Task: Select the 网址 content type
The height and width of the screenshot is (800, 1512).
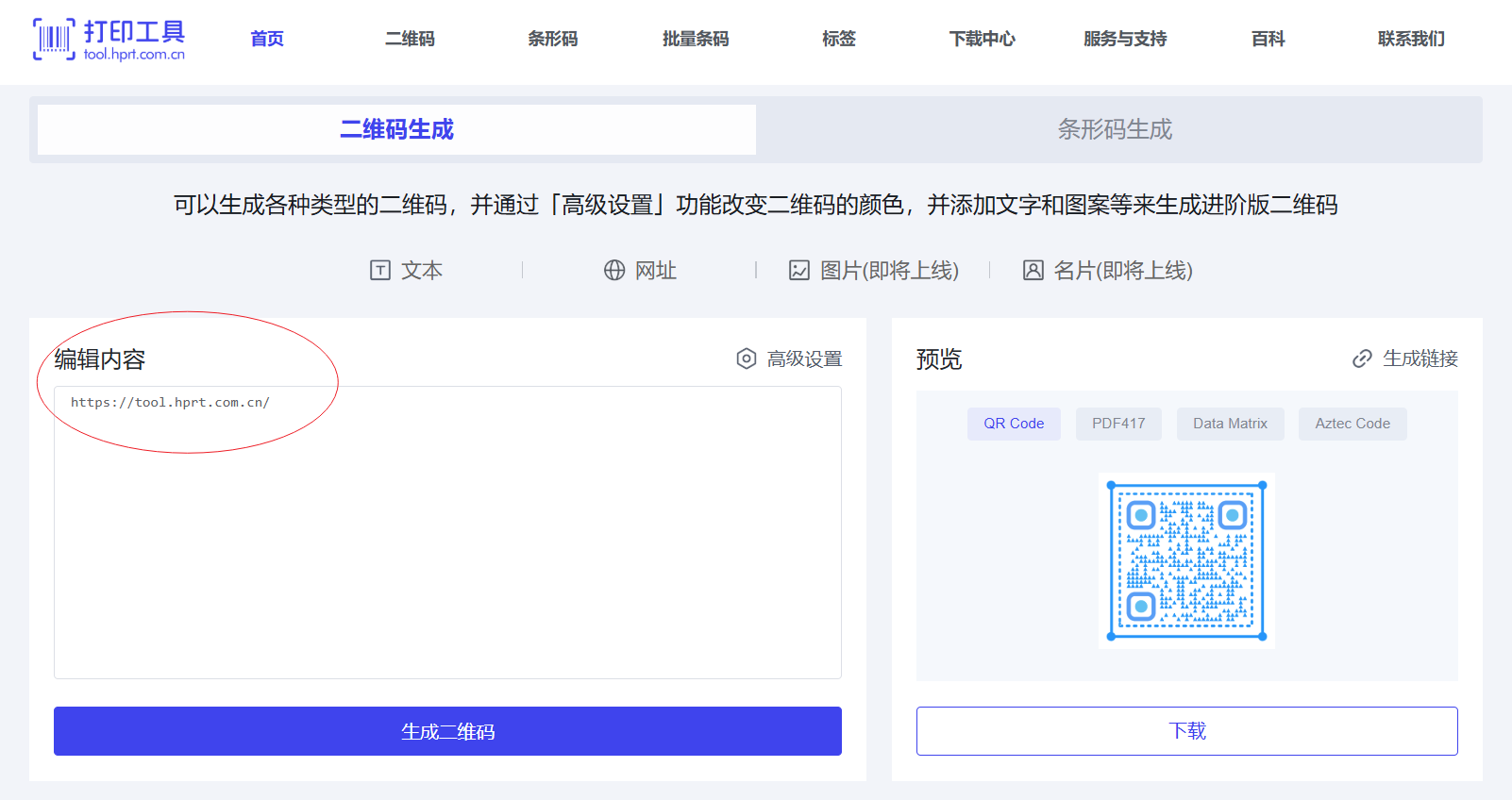Action: [x=640, y=271]
